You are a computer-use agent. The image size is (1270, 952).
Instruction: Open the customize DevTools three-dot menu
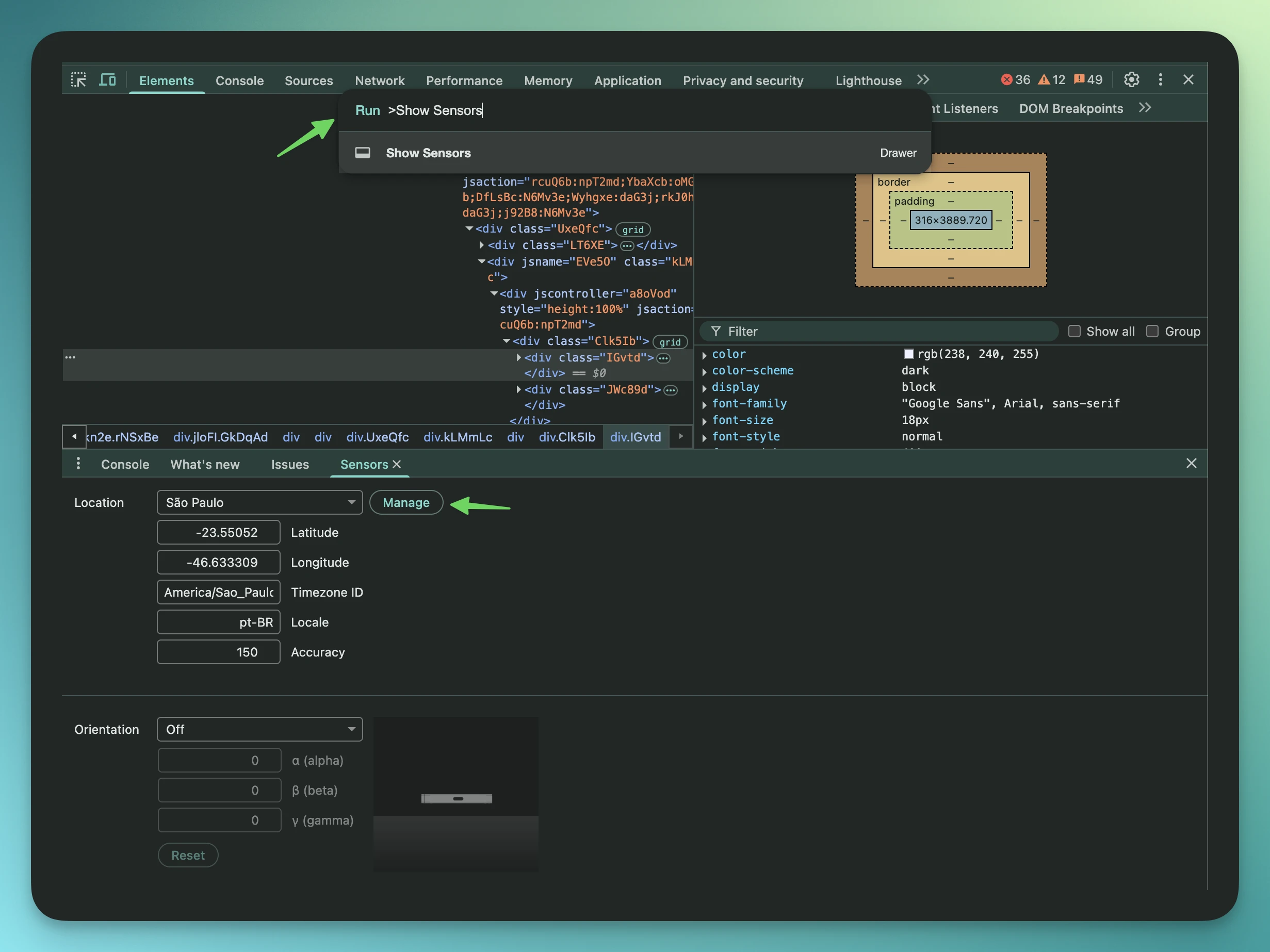click(x=1160, y=80)
